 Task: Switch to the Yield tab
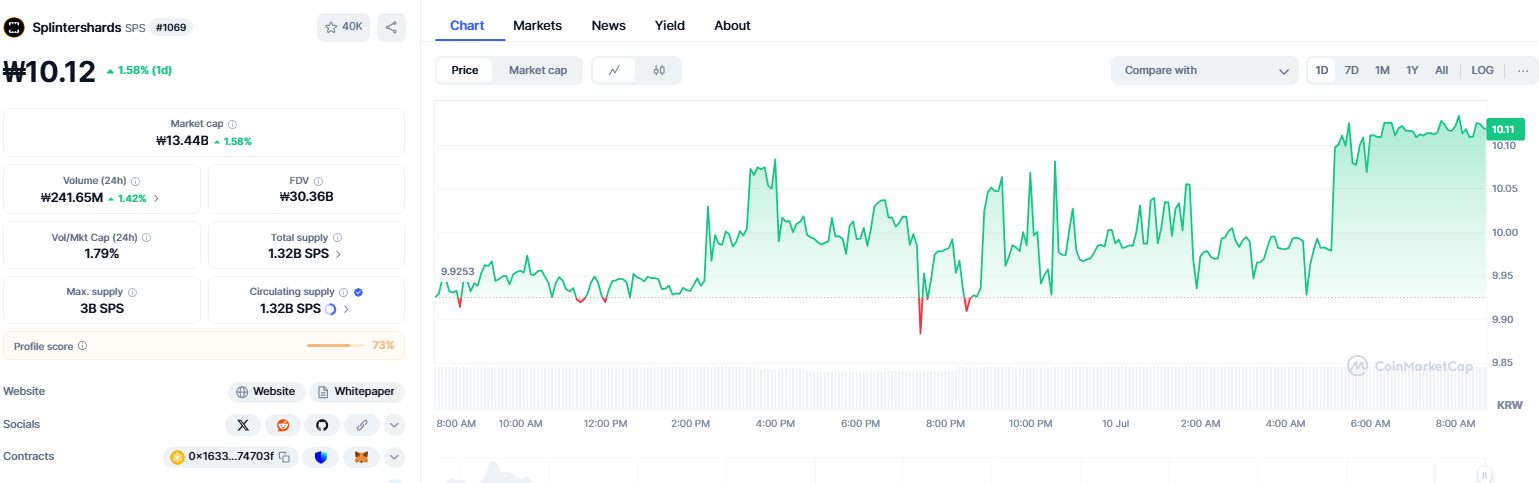[670, 25]
